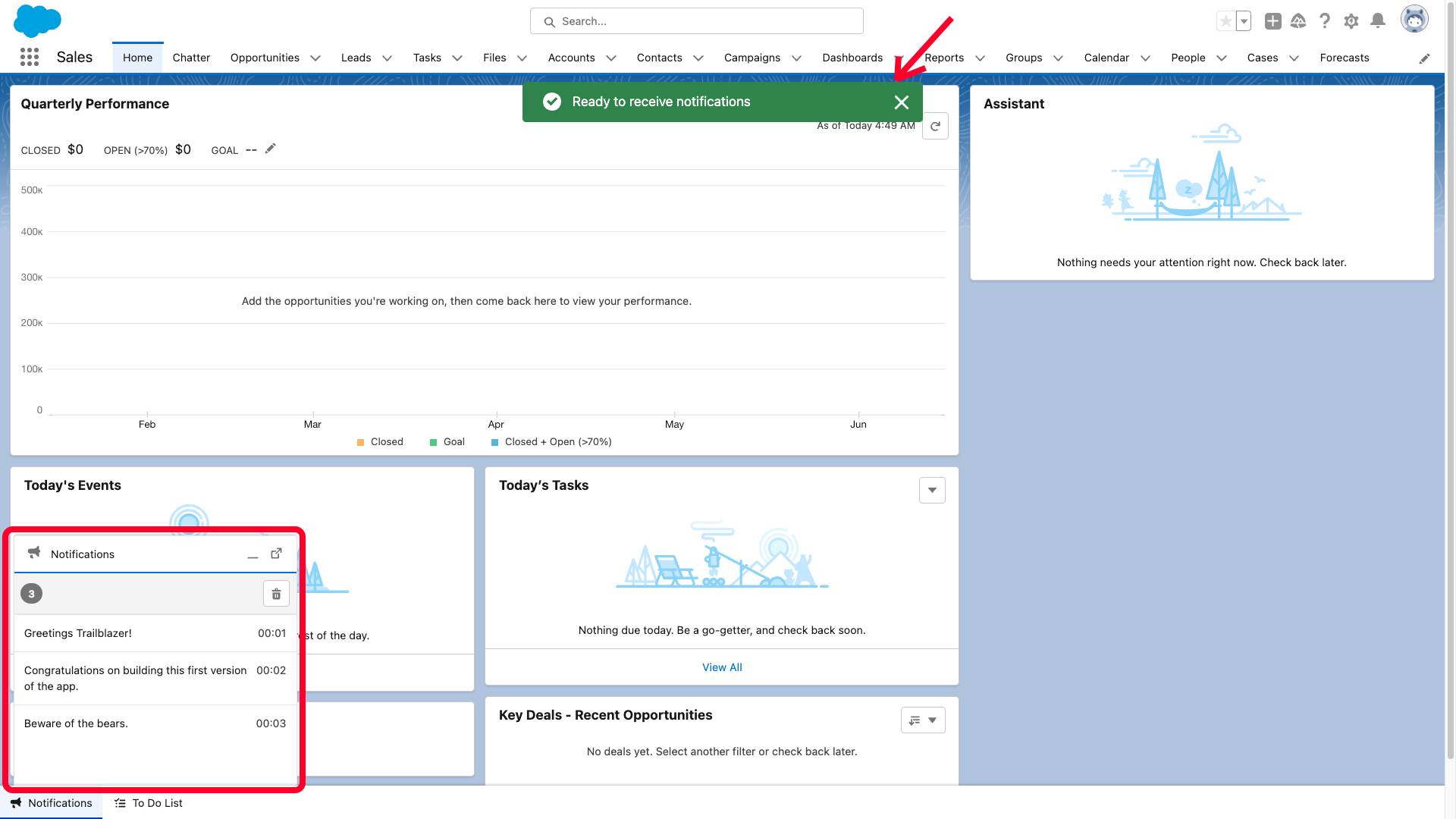Click the blue Closed + Open legend swatch

[494, 443]
